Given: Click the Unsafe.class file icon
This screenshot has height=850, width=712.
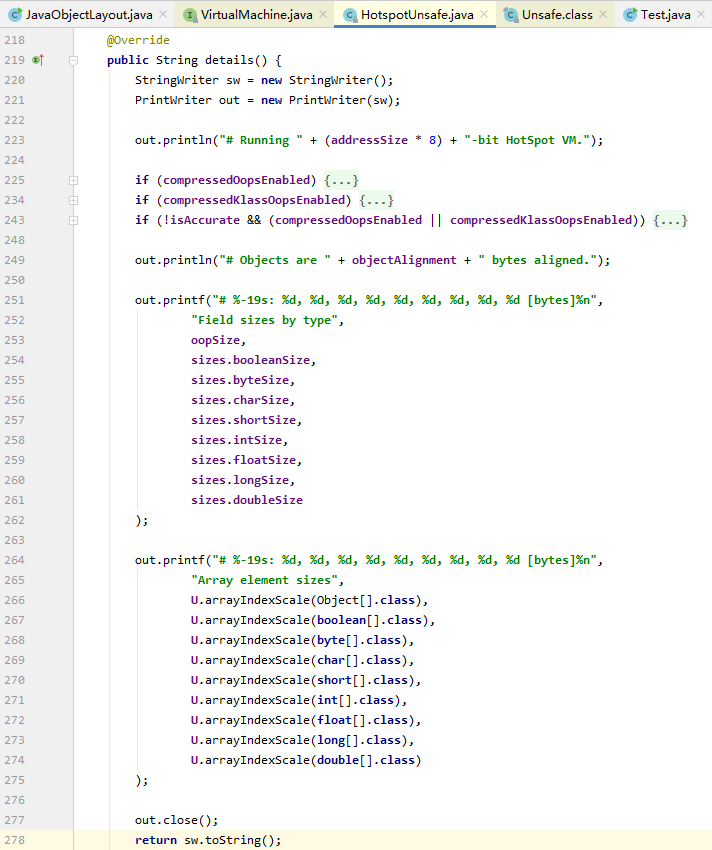Looking at the screenshot, I should click(510, 15).
